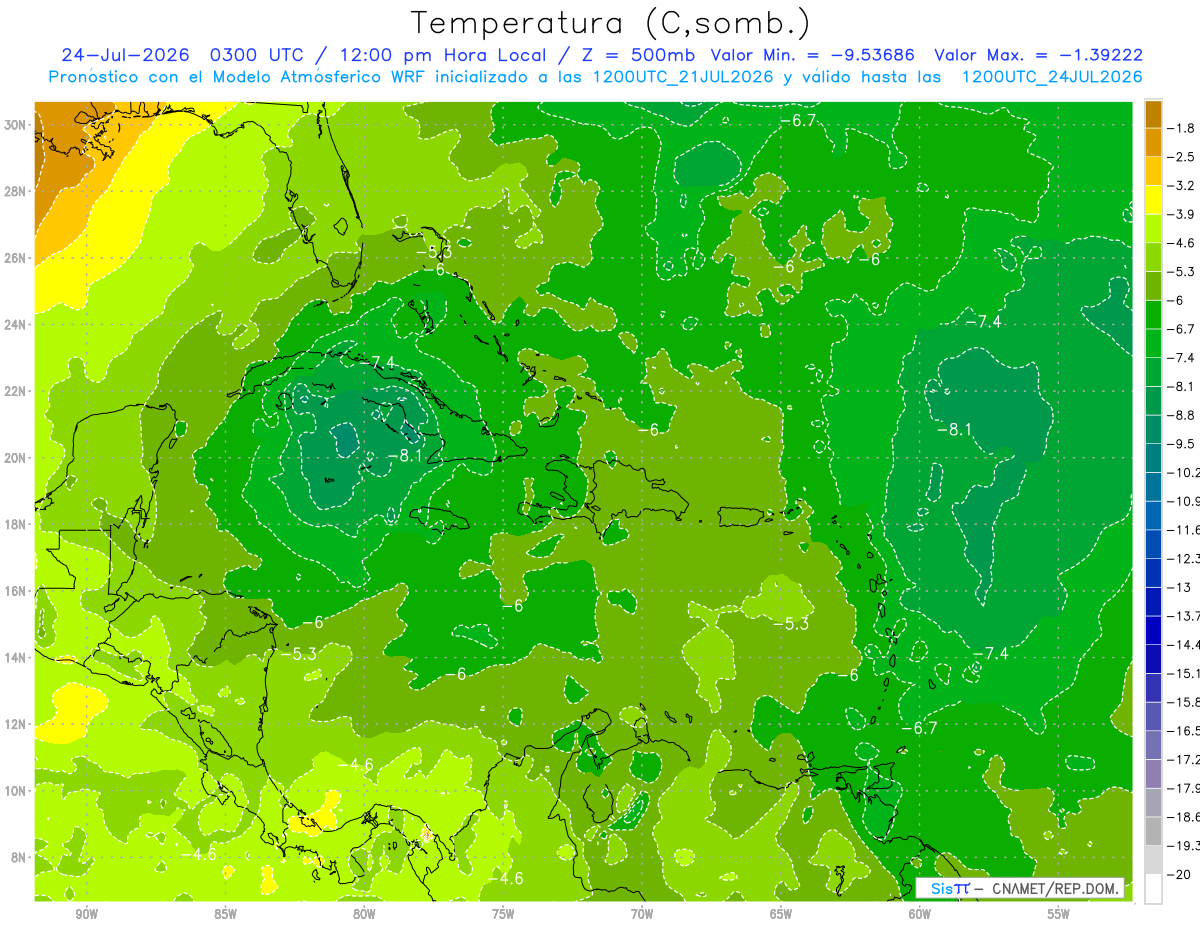Pick yellow legend band between -3.2 and -3.9
This screenshot has height=927, width=1200.
pyautogui.click(x=1153, y=199)
